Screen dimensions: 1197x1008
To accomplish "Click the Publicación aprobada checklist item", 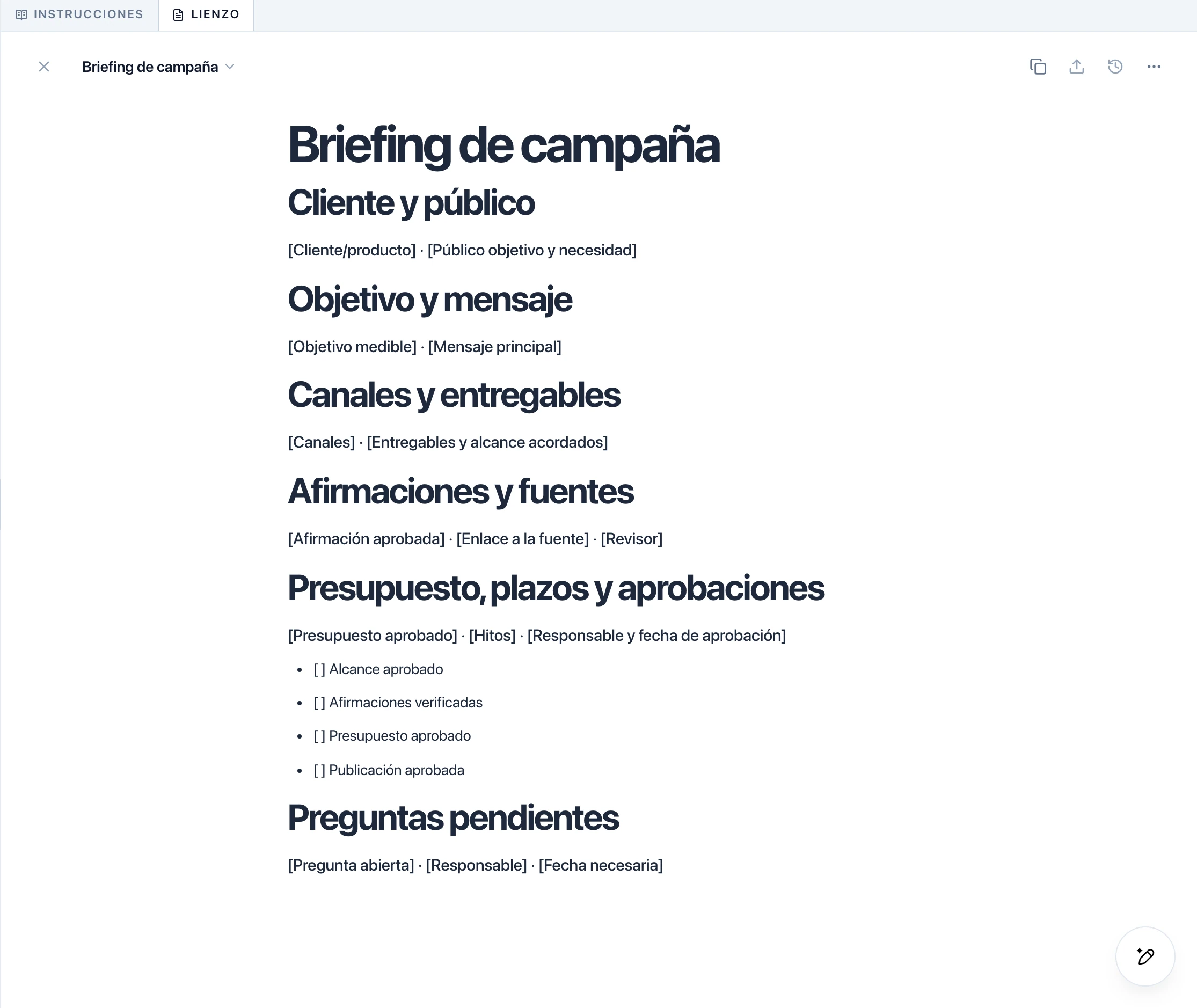I will click(389, 770).
